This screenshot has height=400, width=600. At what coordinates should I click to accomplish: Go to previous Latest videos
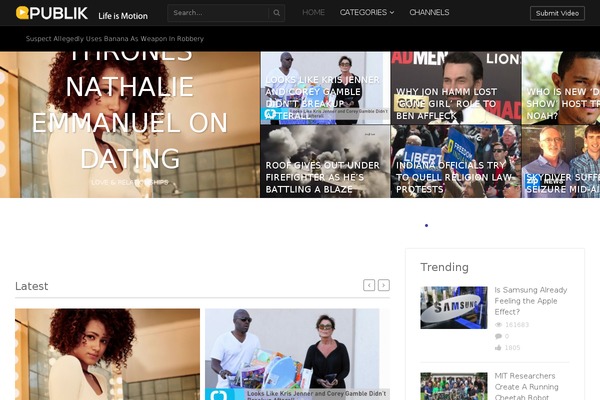tap(369, 285)
